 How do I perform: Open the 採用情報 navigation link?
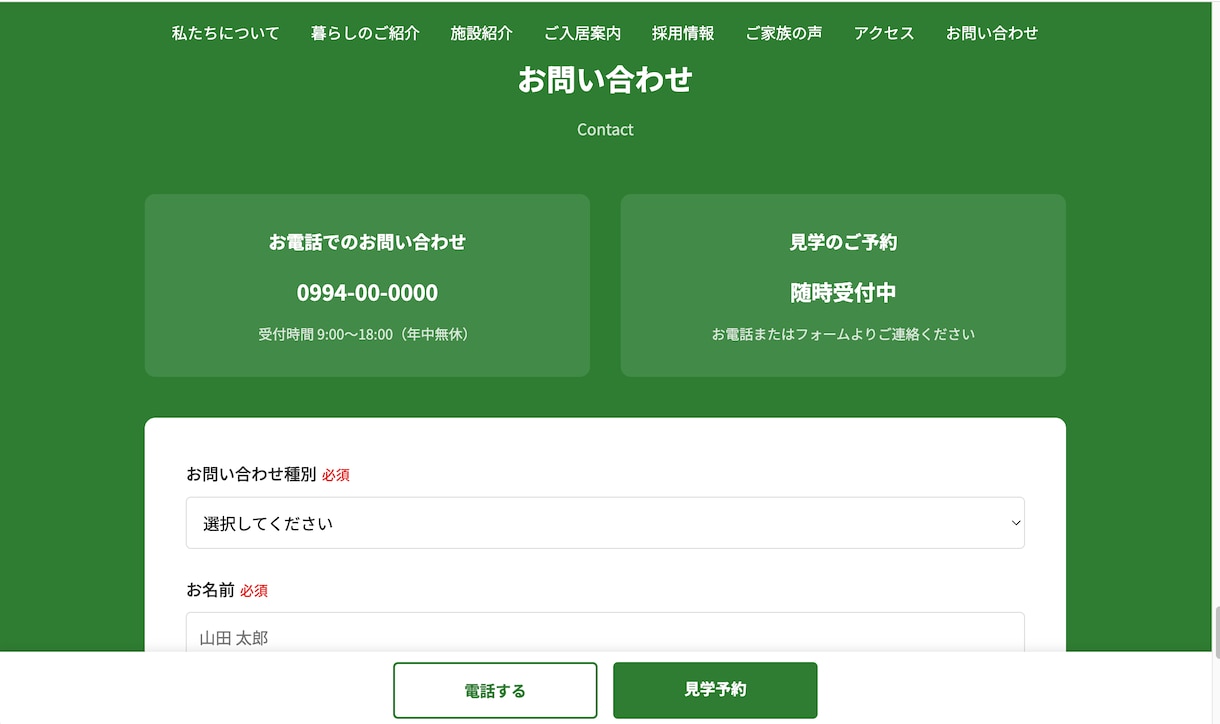(x=683, y=33)
